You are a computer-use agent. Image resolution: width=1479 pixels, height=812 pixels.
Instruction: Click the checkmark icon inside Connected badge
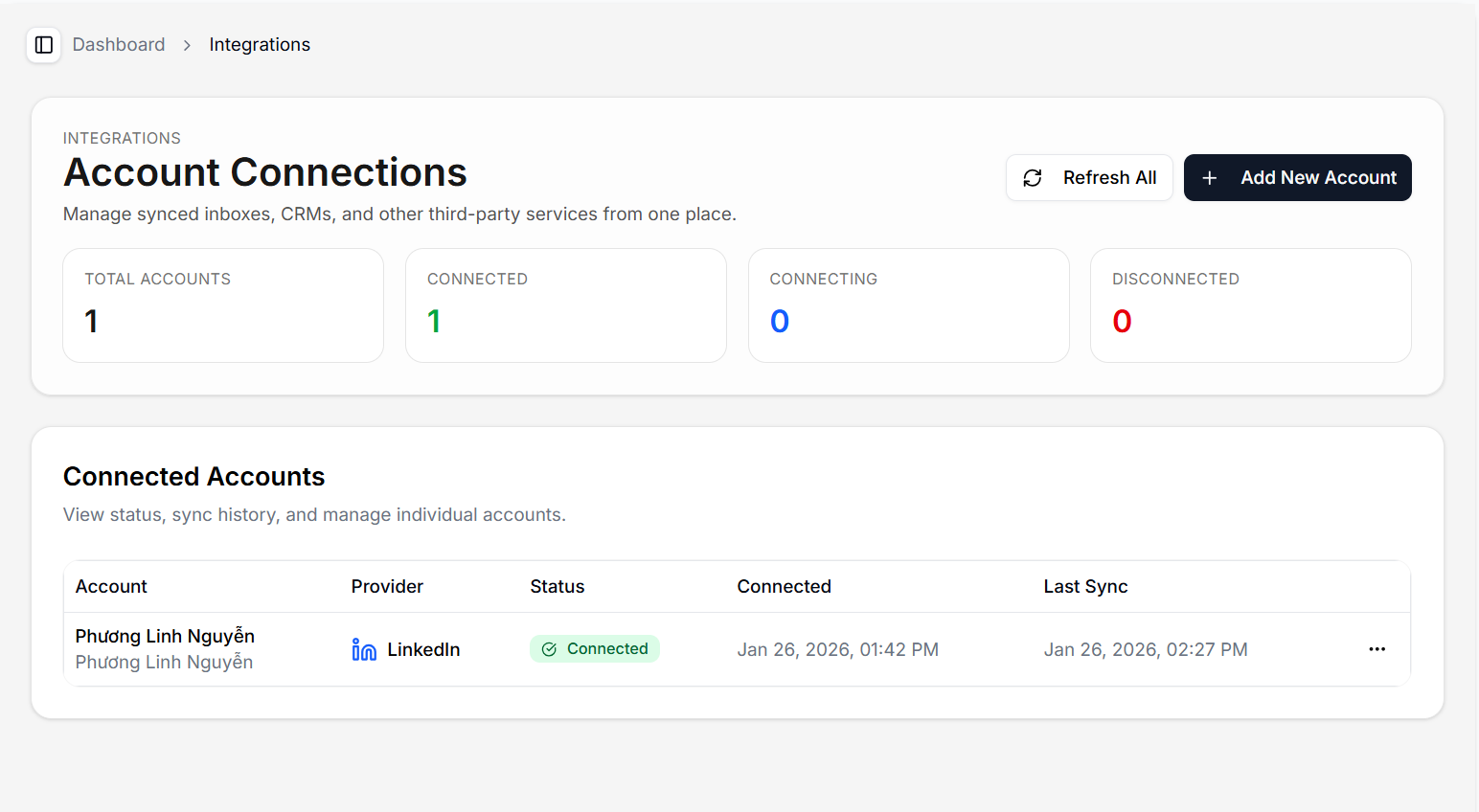click(549, 648)
